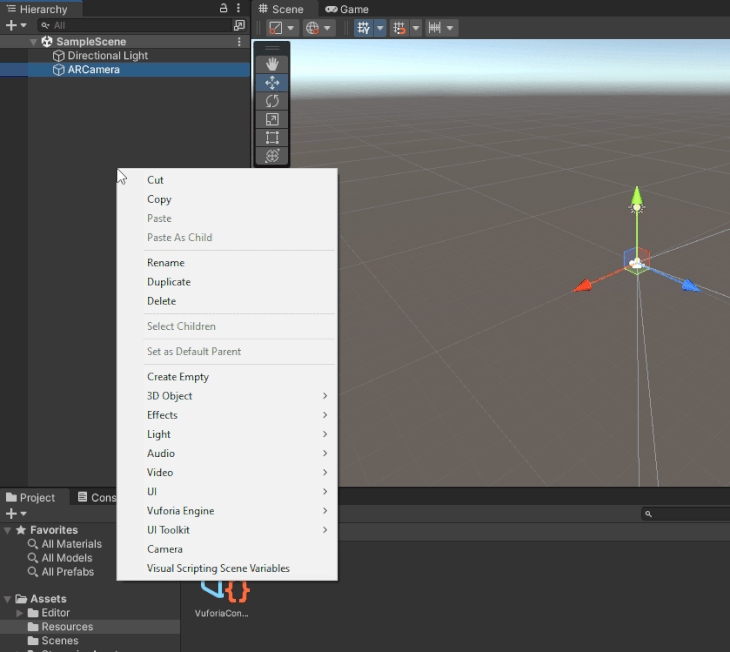The height and width of the screenshot is (652, 730).
Task: Click tool handle position pivot icon
Action: click(276, 28)
